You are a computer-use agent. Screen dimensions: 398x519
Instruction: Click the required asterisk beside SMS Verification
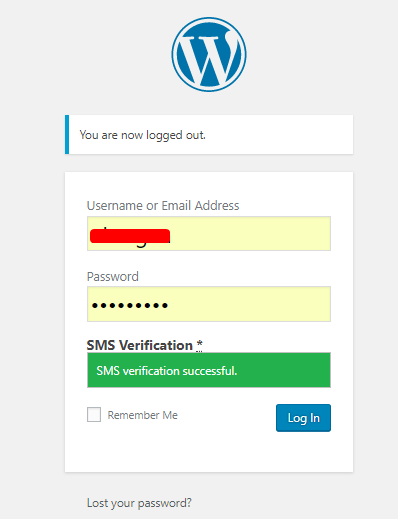point(199,344)
